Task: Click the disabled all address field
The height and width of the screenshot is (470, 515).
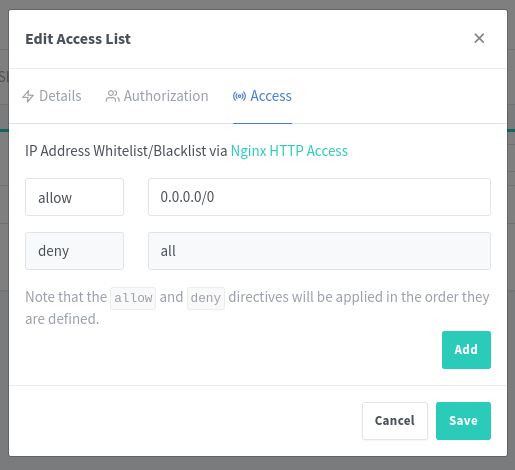Action: [x=319, y=251]
